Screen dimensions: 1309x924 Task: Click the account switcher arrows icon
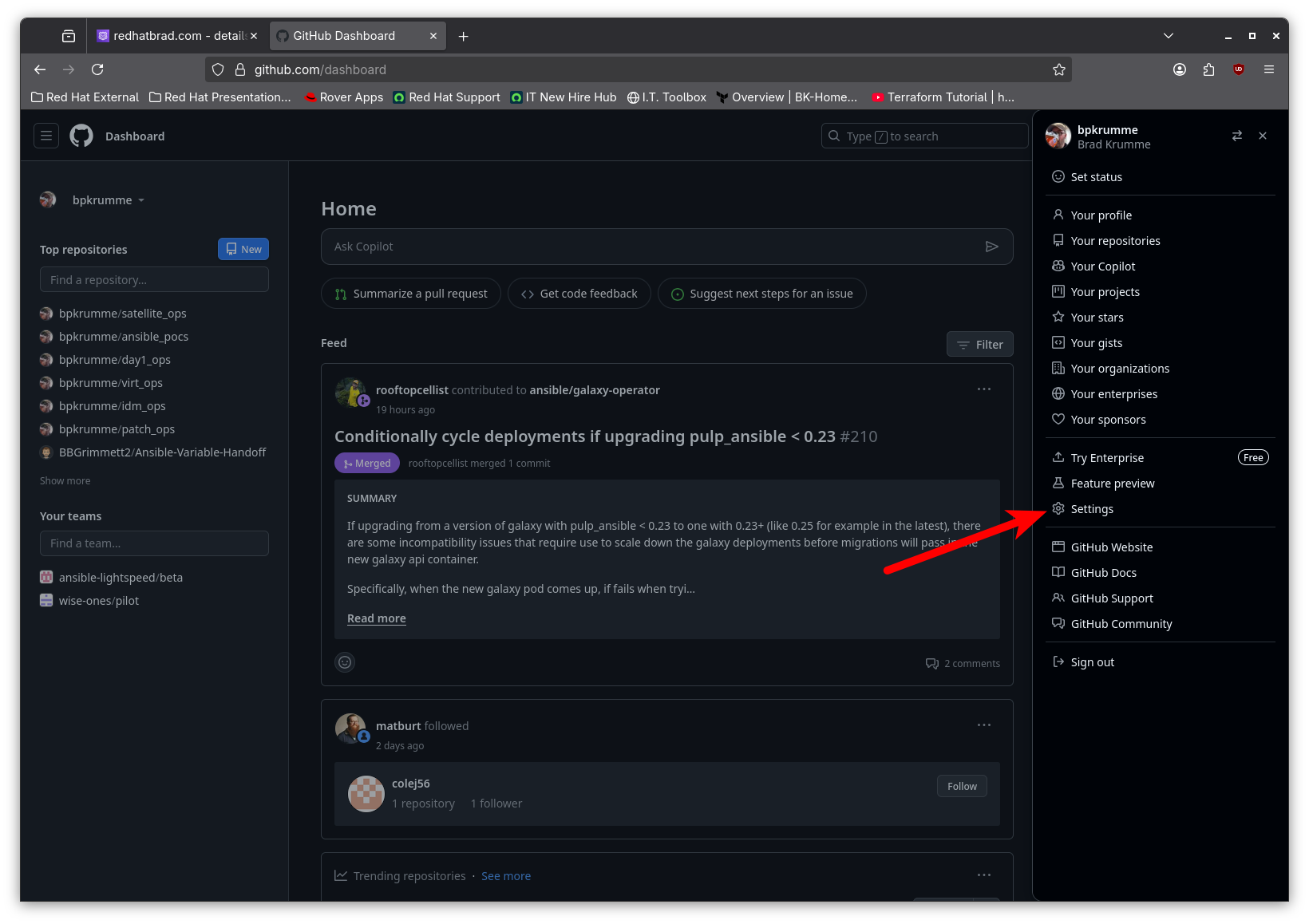[x=1237, y=136]
